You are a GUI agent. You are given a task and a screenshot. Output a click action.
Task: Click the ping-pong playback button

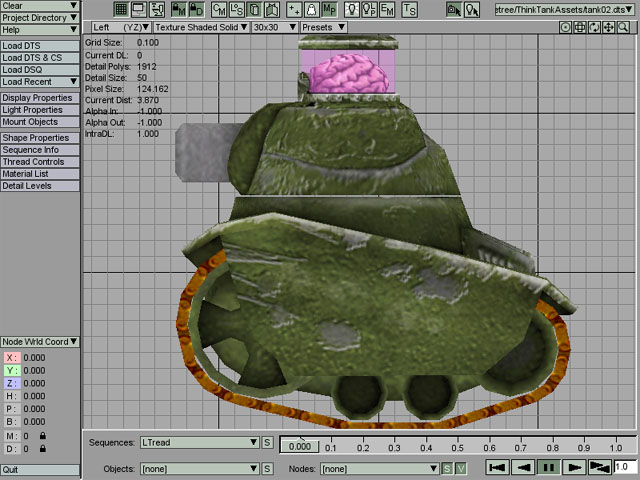(x=600, y=467)
